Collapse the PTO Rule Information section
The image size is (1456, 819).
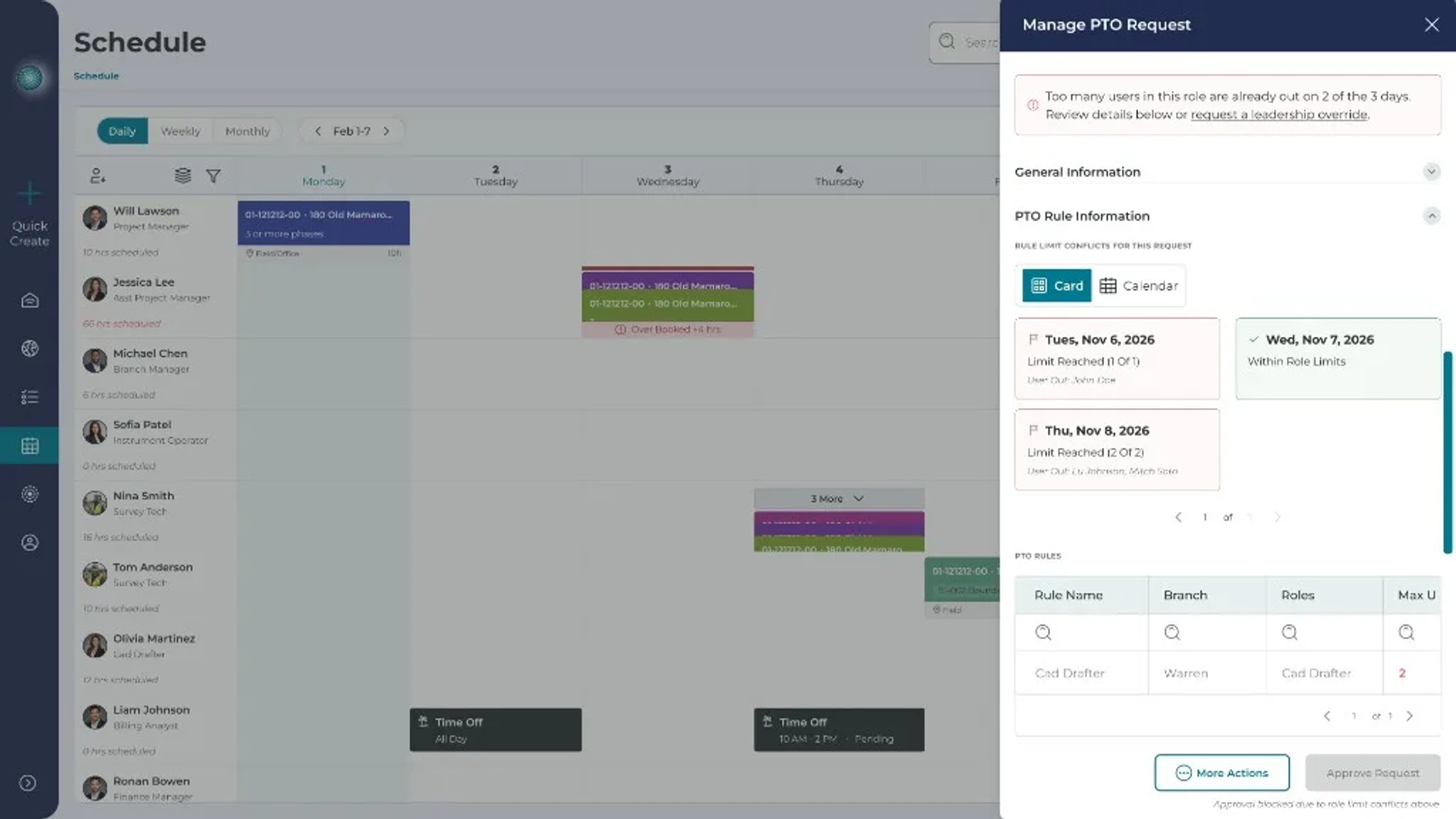[1431, 215]
